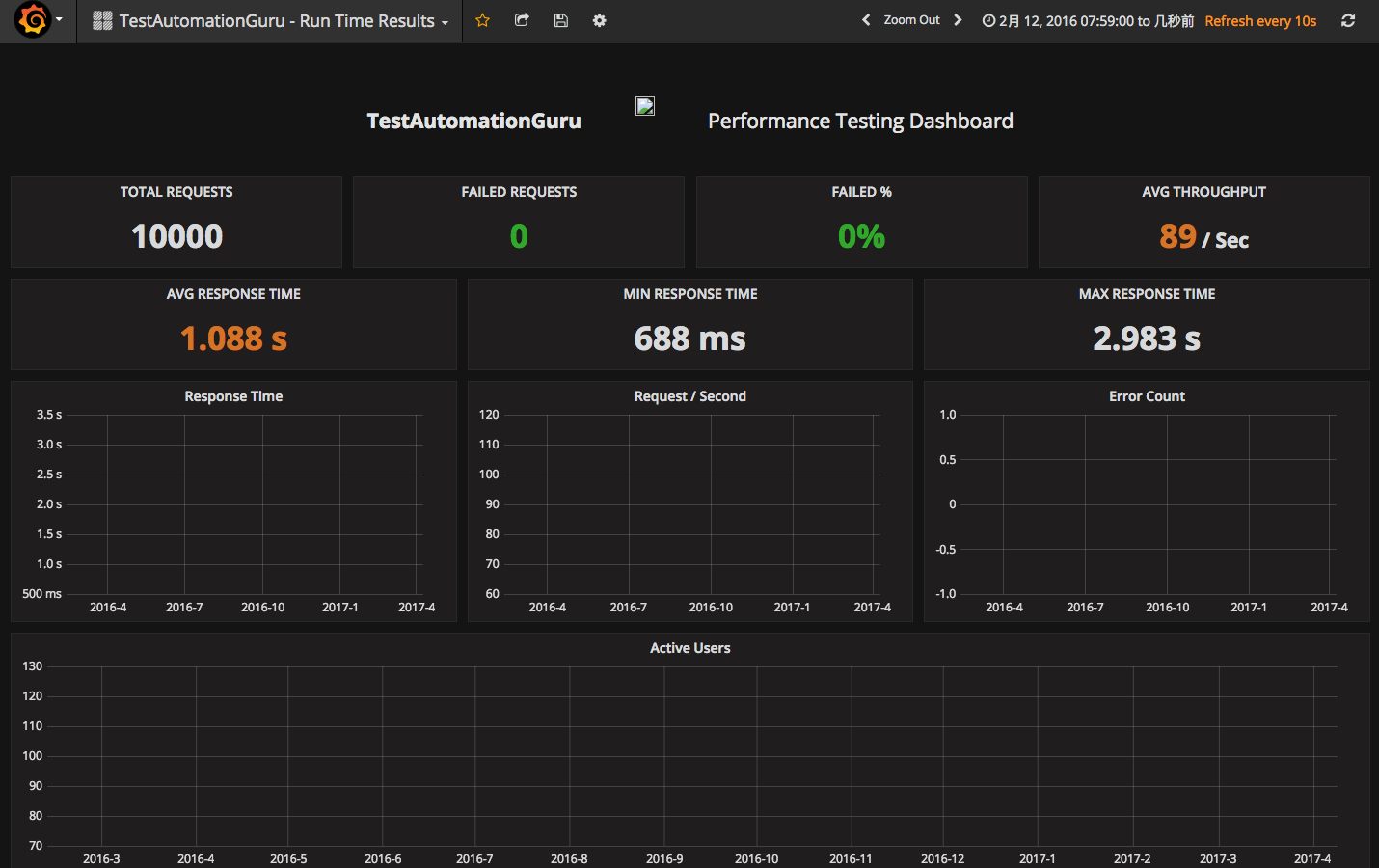Open Response Time graph title menu
Image resolution: width=1379 pixels, height=868 pixels.
tap(233, 396)
